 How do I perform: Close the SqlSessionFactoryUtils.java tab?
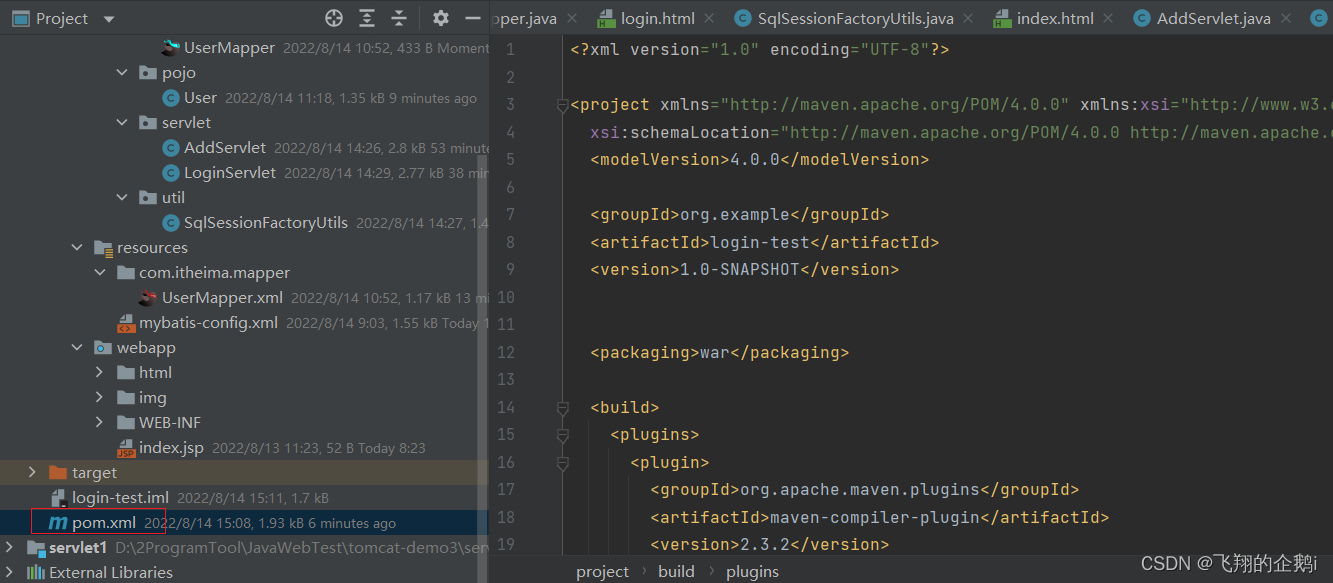(969, 18)
